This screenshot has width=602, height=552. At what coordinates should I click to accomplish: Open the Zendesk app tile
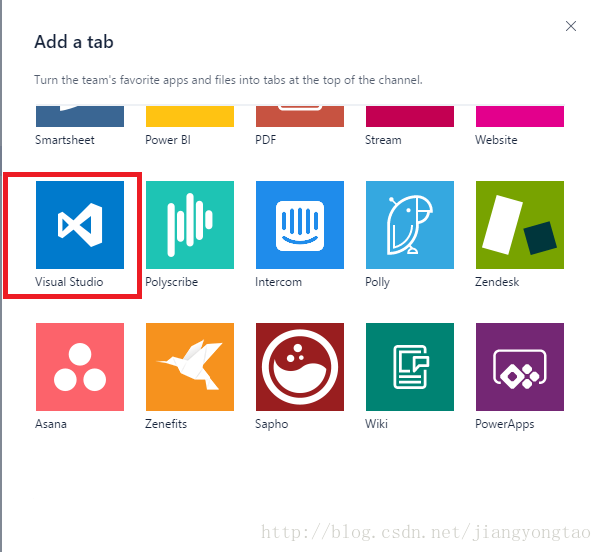520,225
